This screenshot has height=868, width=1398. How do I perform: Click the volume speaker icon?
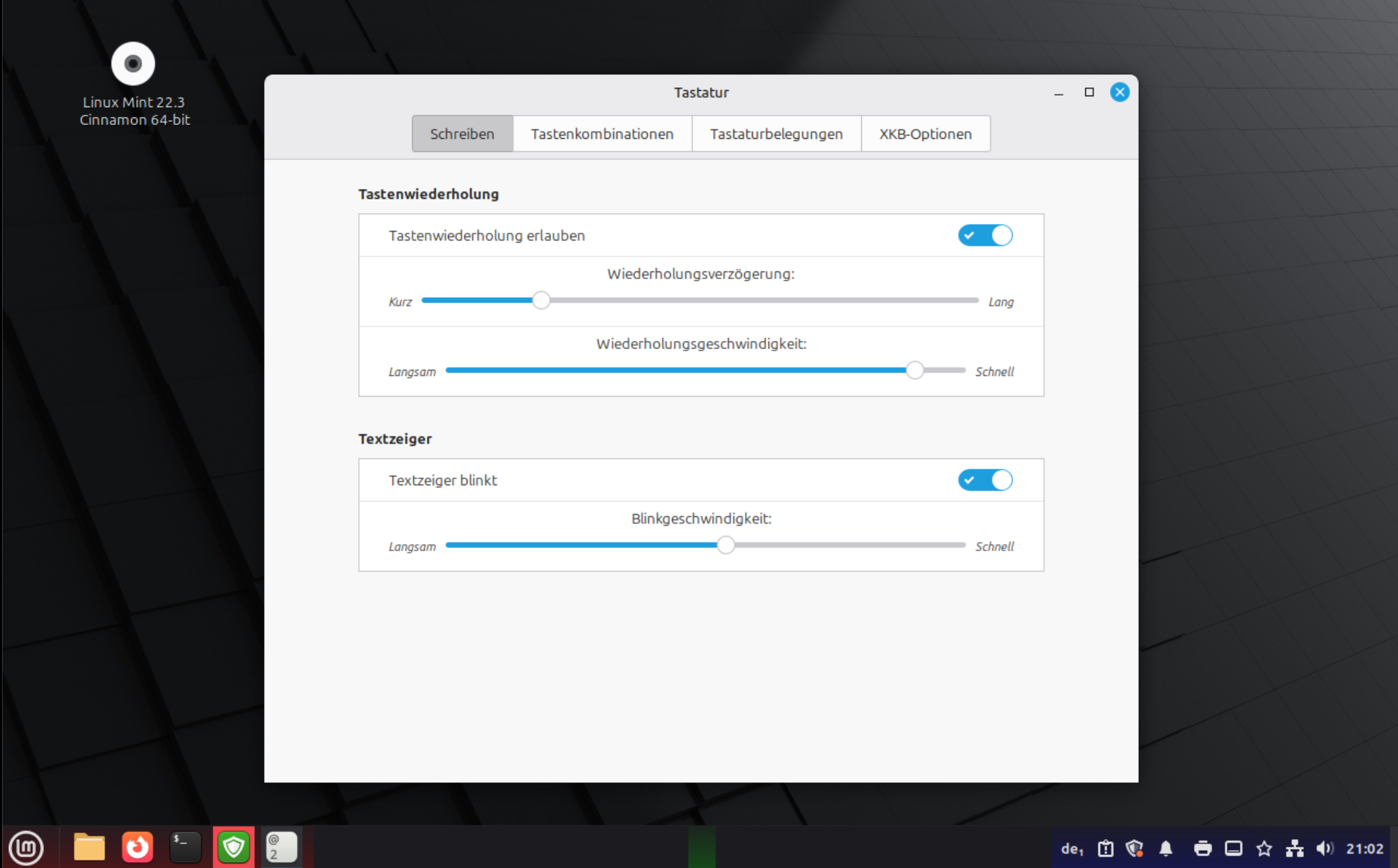1324,849
